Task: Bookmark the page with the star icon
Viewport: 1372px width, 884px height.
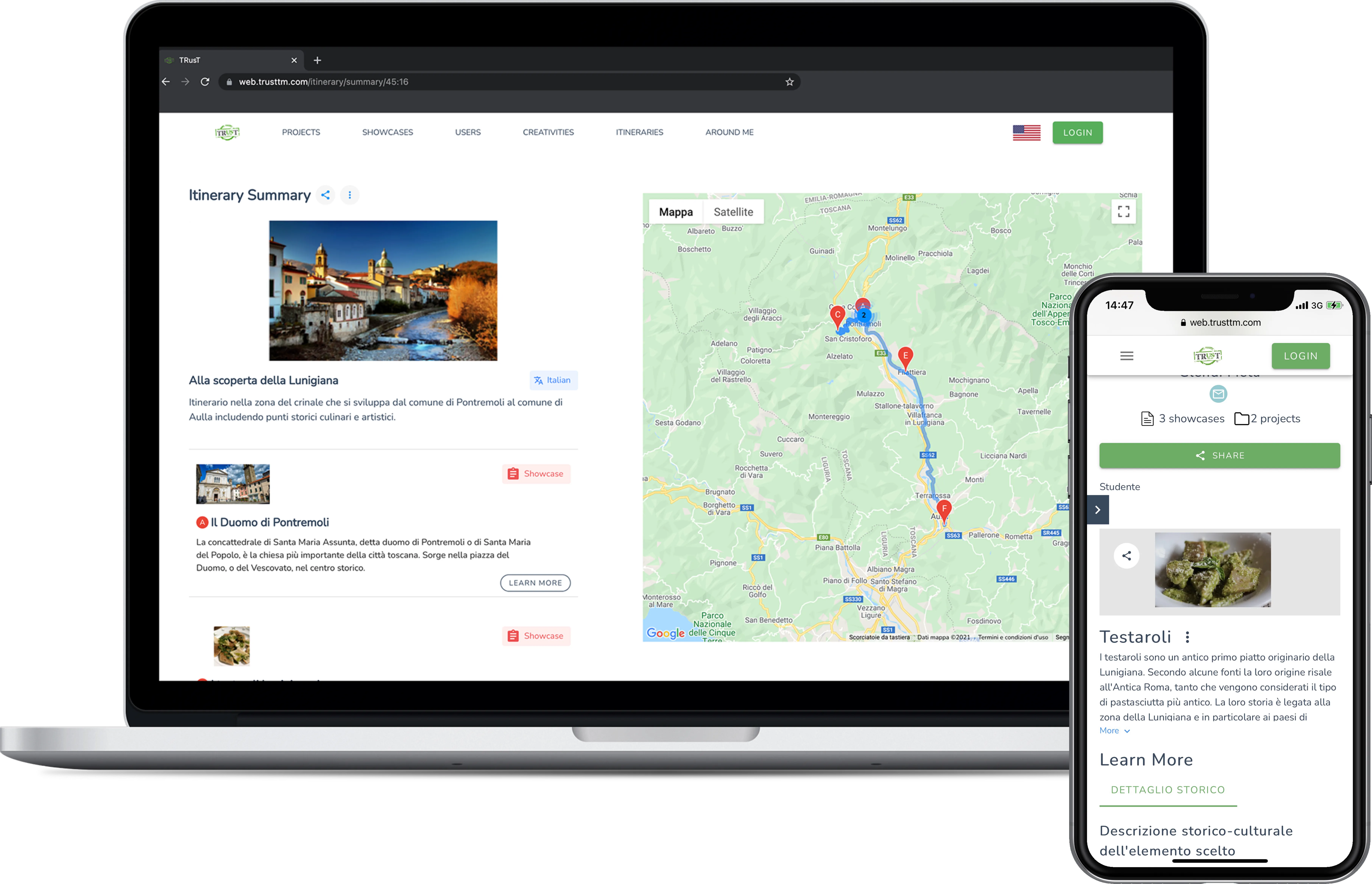Action: (790, 82)
